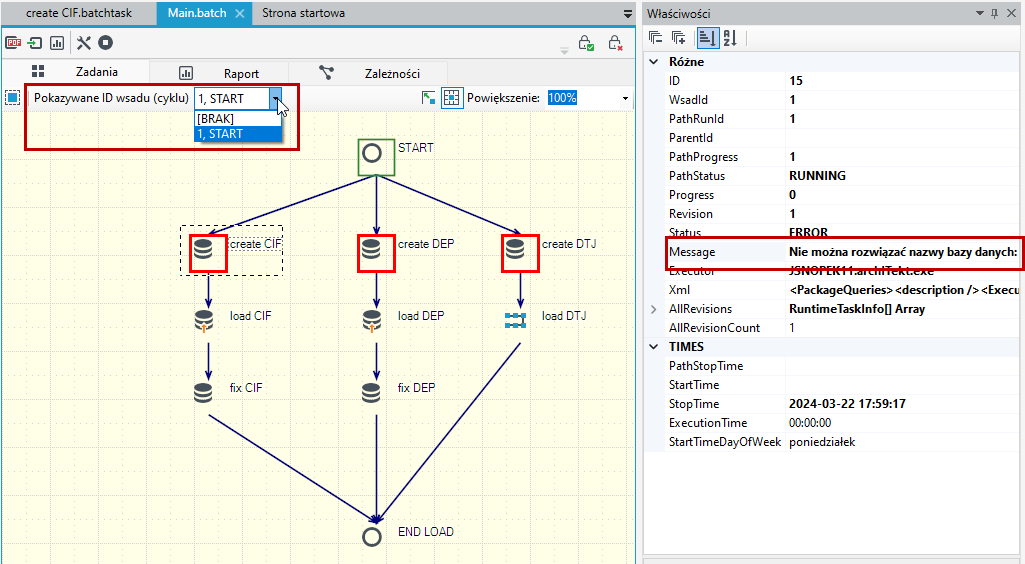Screen dimensions: 1025x564
Task: Select the load CIF task icon
Action: pyautogui.click(x=203, y=321)
